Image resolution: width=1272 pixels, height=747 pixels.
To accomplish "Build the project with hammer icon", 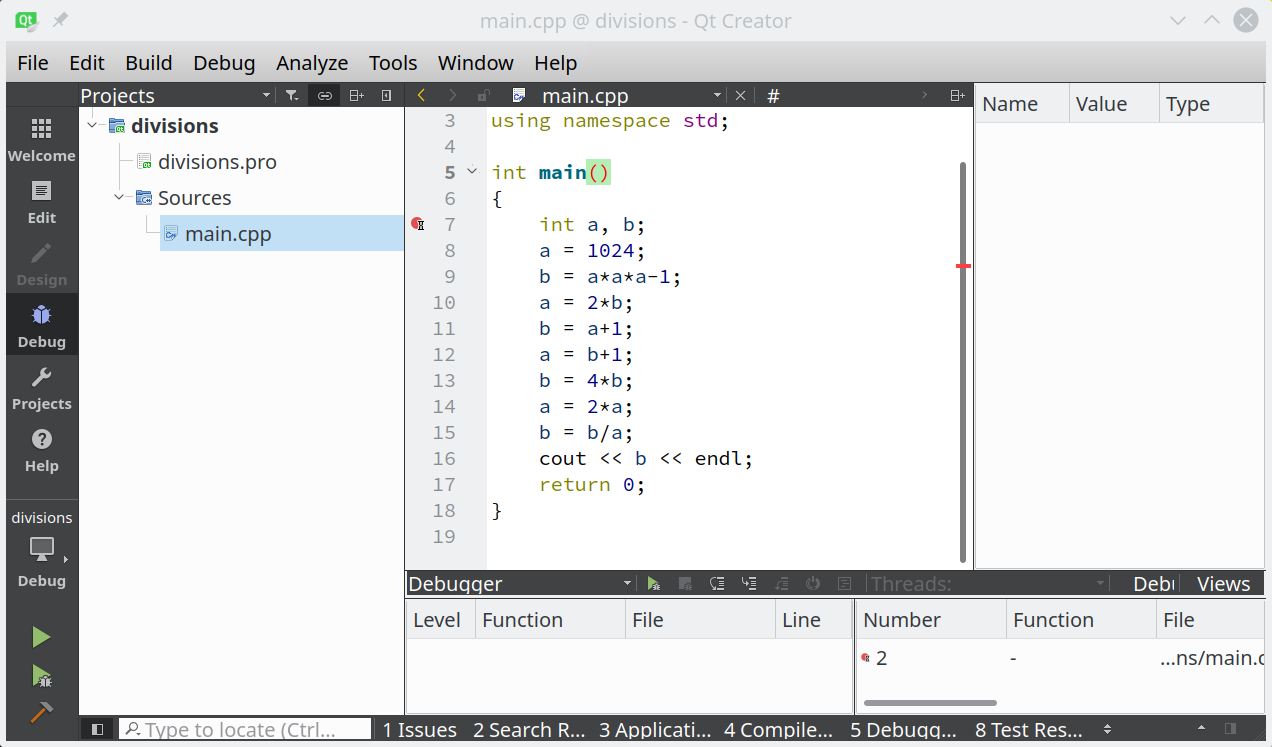I will coord(41,712).
